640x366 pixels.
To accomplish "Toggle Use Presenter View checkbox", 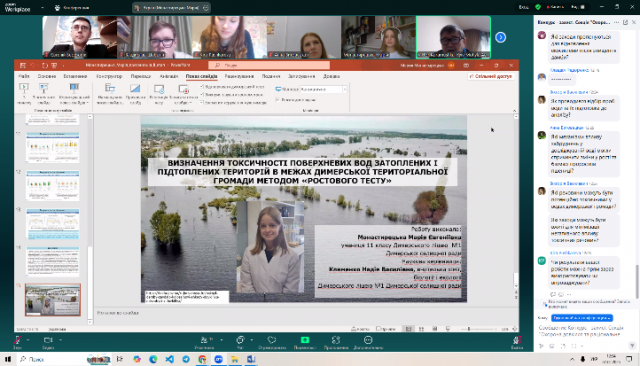I will [278, 100].
